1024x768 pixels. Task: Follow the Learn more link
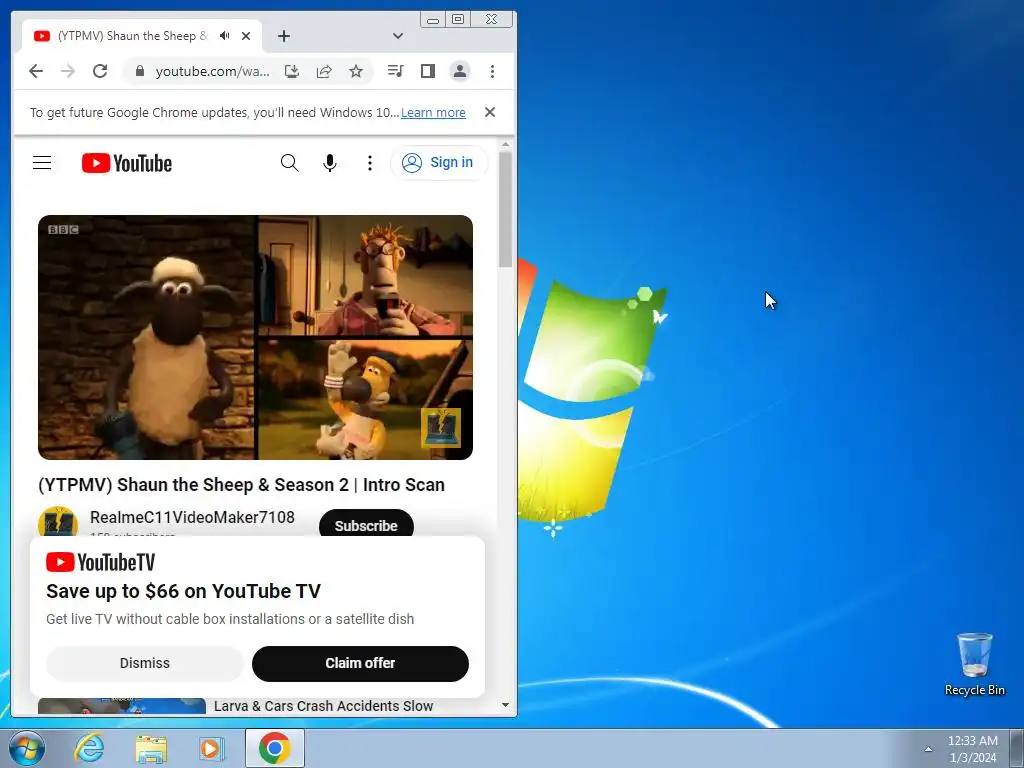[x=433, y=112]
